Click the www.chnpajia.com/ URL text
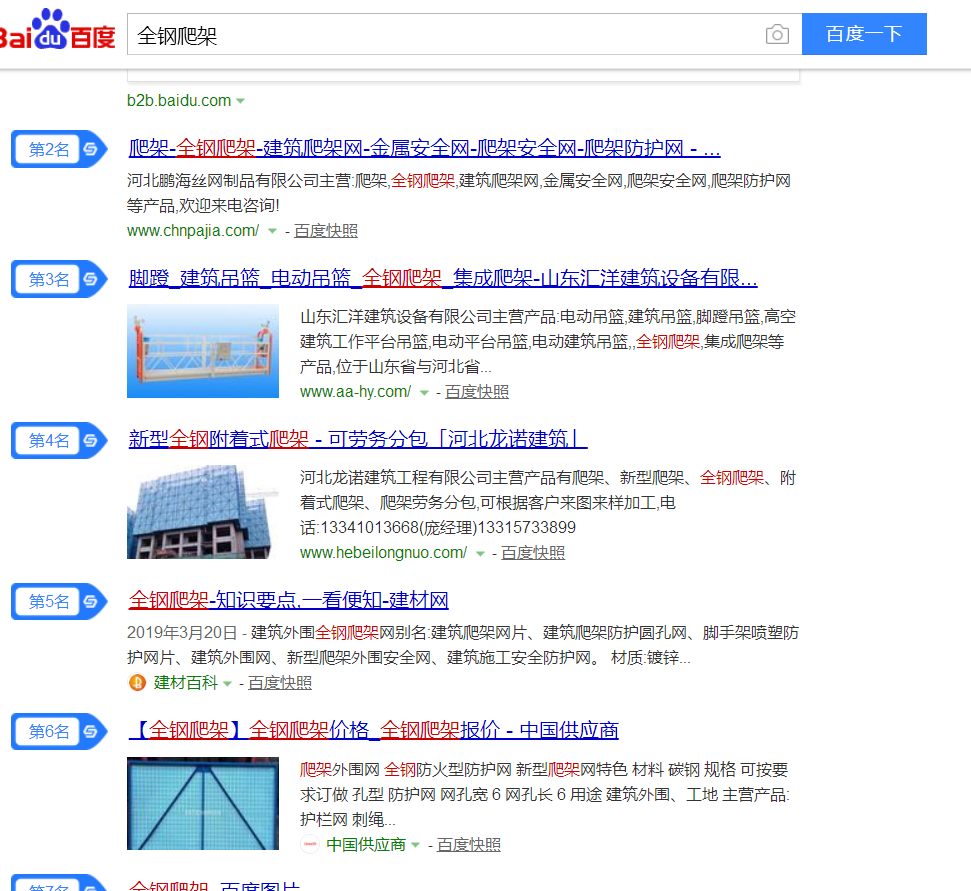Image resolution: width=971 pixels, height=891 pixels. pyautogui.click(x=193, y=231)
